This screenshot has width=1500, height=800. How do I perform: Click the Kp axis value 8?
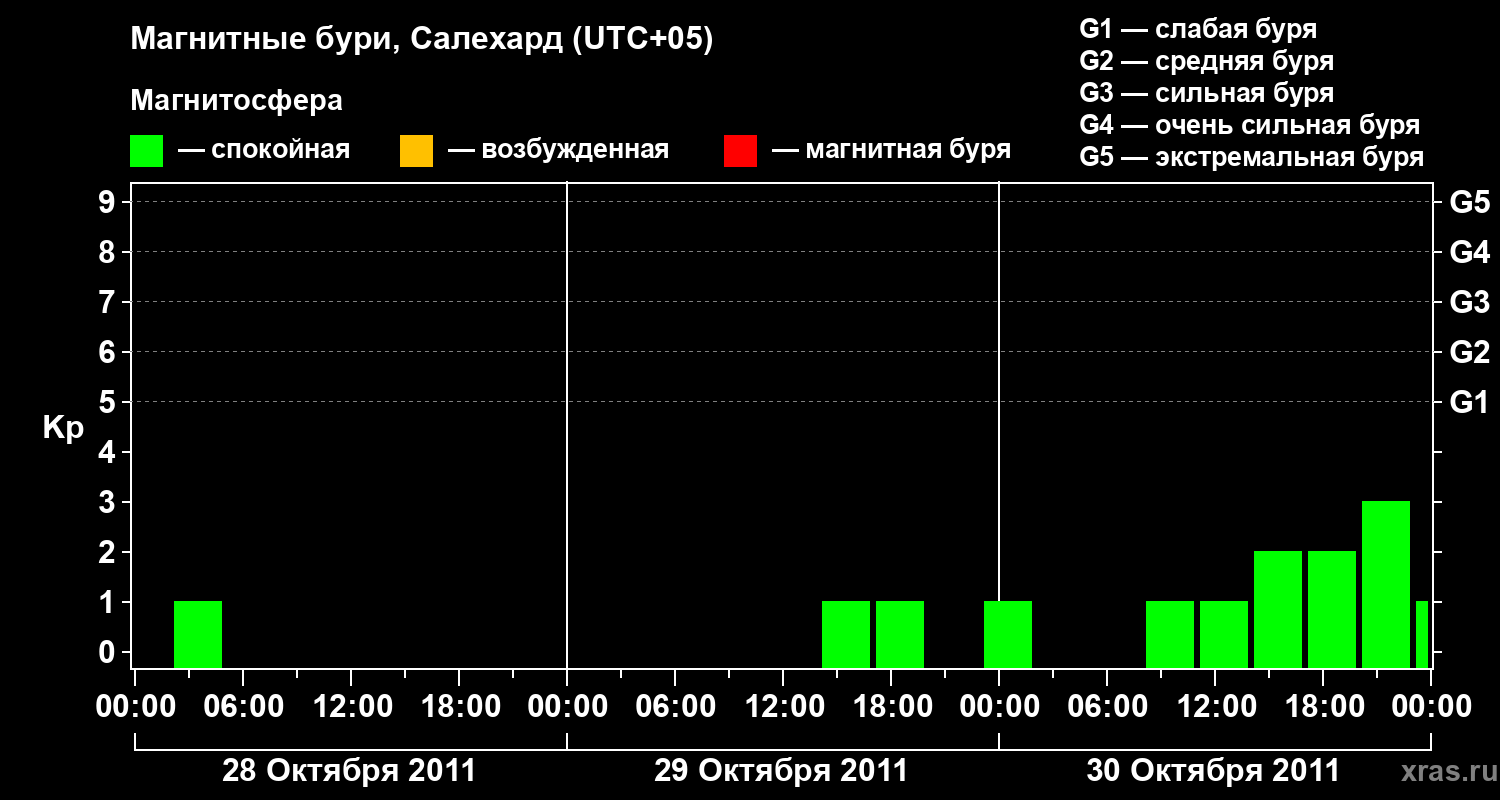click(x=109, y=252)
